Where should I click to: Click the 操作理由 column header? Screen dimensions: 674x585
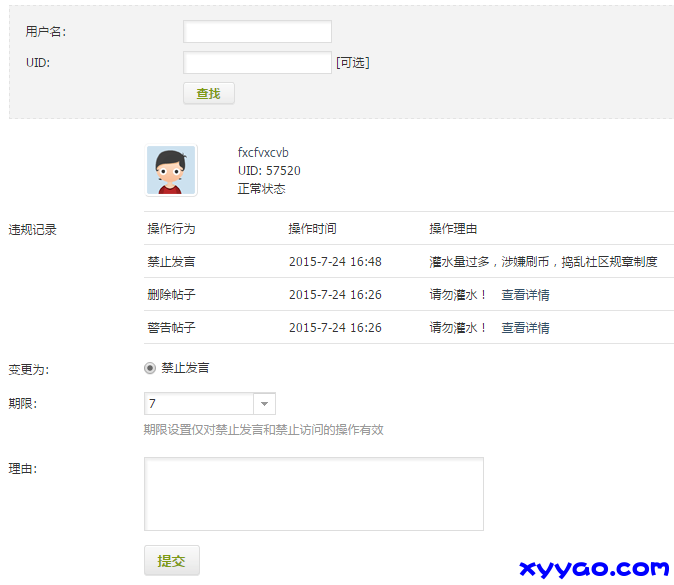[x=453, y=229]
